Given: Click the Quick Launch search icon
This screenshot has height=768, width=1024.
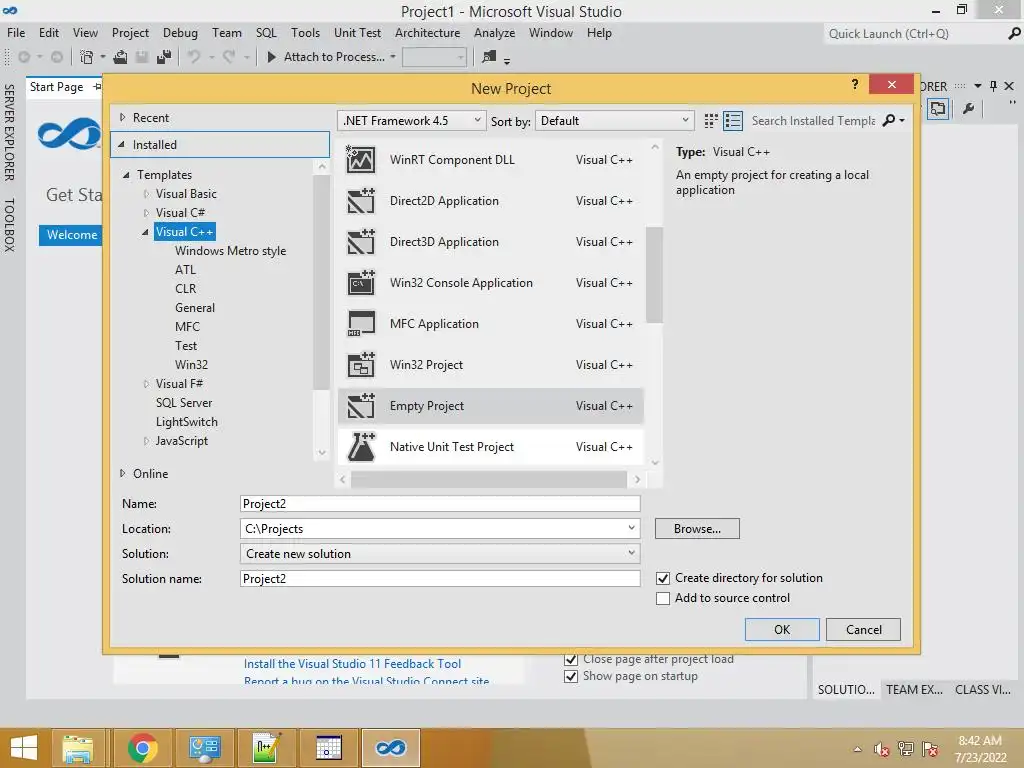Looking at the screenshot, I should (x=1014, y=33).
